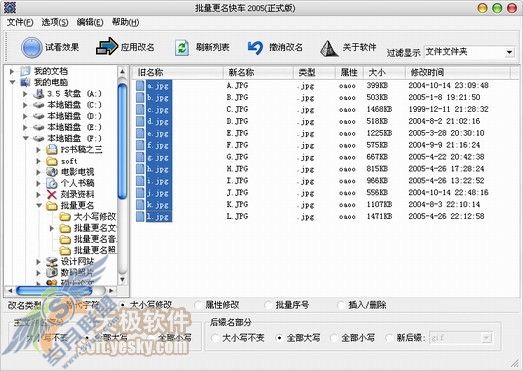
Task: Undo renaming with 撤消改名 icon
Action: coord(255,48)
